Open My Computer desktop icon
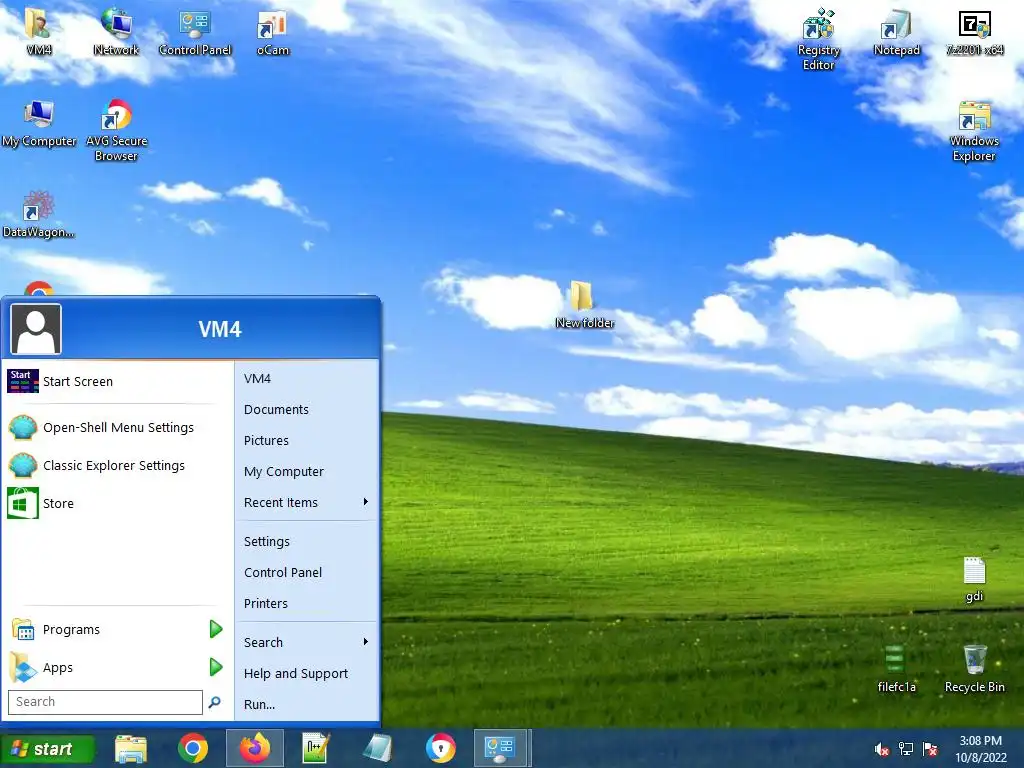 (39, 124)
